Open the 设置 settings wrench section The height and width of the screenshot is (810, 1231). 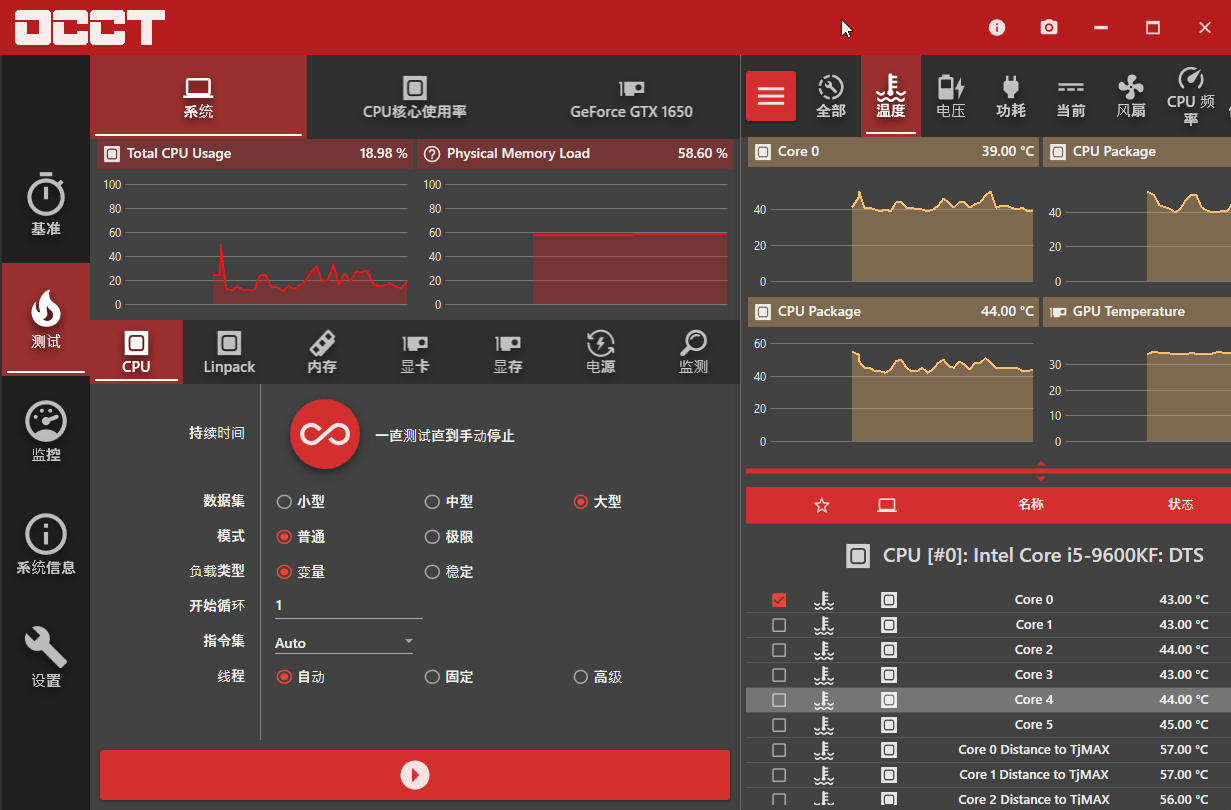[x=45, y=658]
